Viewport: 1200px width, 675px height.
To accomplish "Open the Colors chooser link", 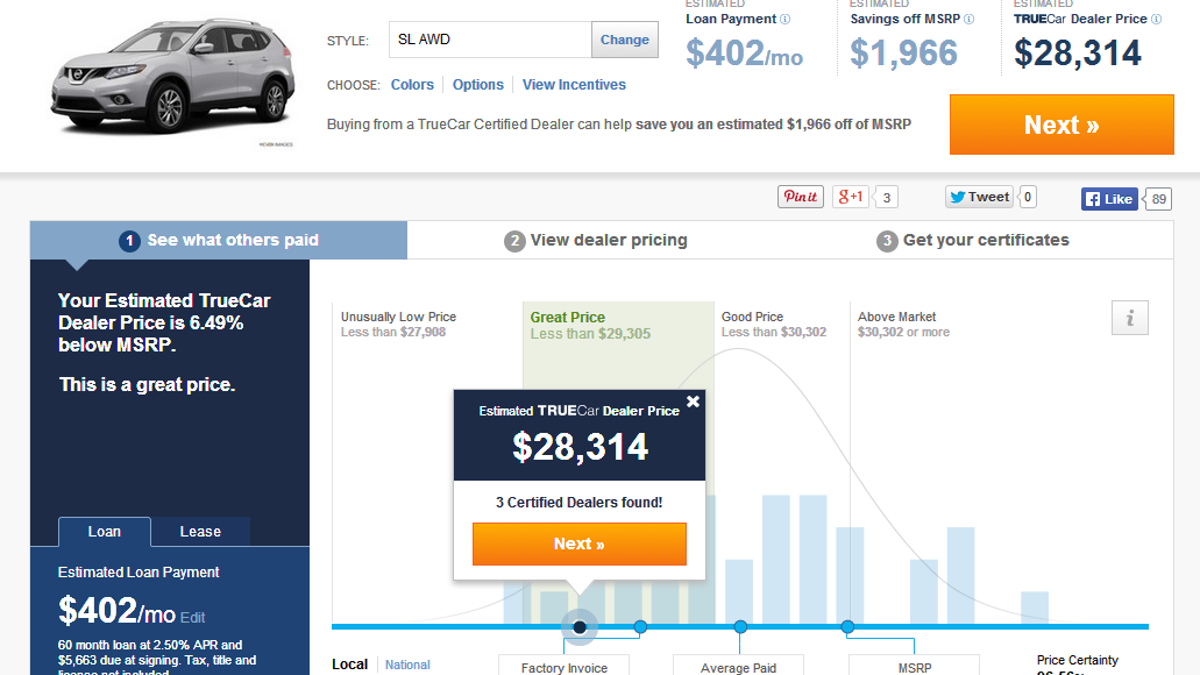I will (412, 85).
